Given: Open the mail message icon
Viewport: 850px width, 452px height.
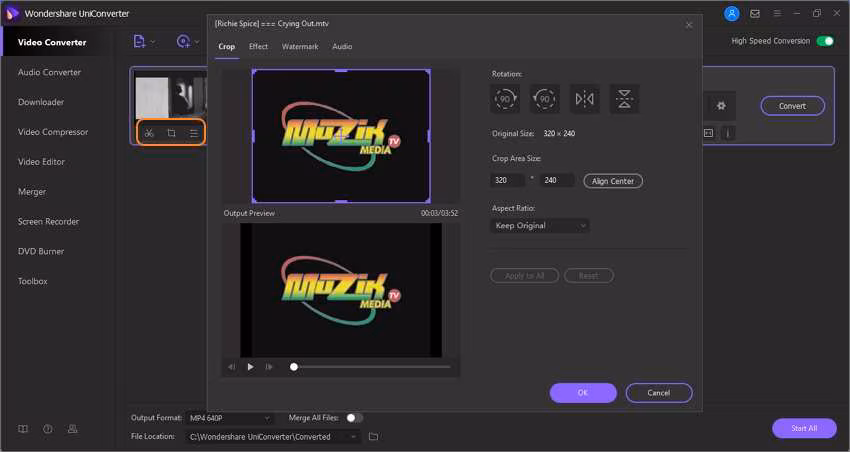Looking at the screenshot, I should (755, 14).
